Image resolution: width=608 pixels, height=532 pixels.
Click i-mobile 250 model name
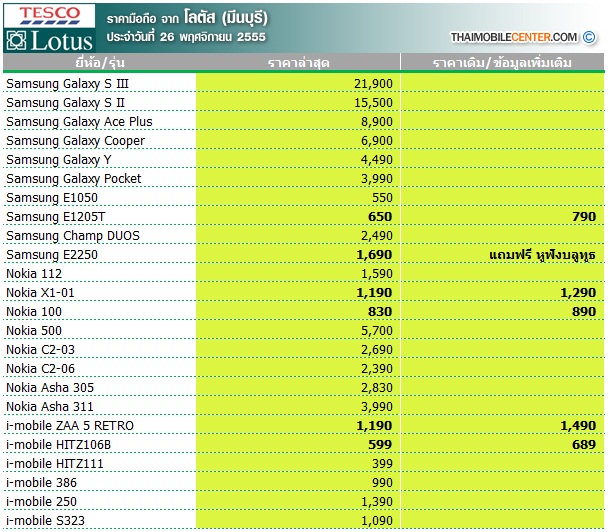coord(41,501)
